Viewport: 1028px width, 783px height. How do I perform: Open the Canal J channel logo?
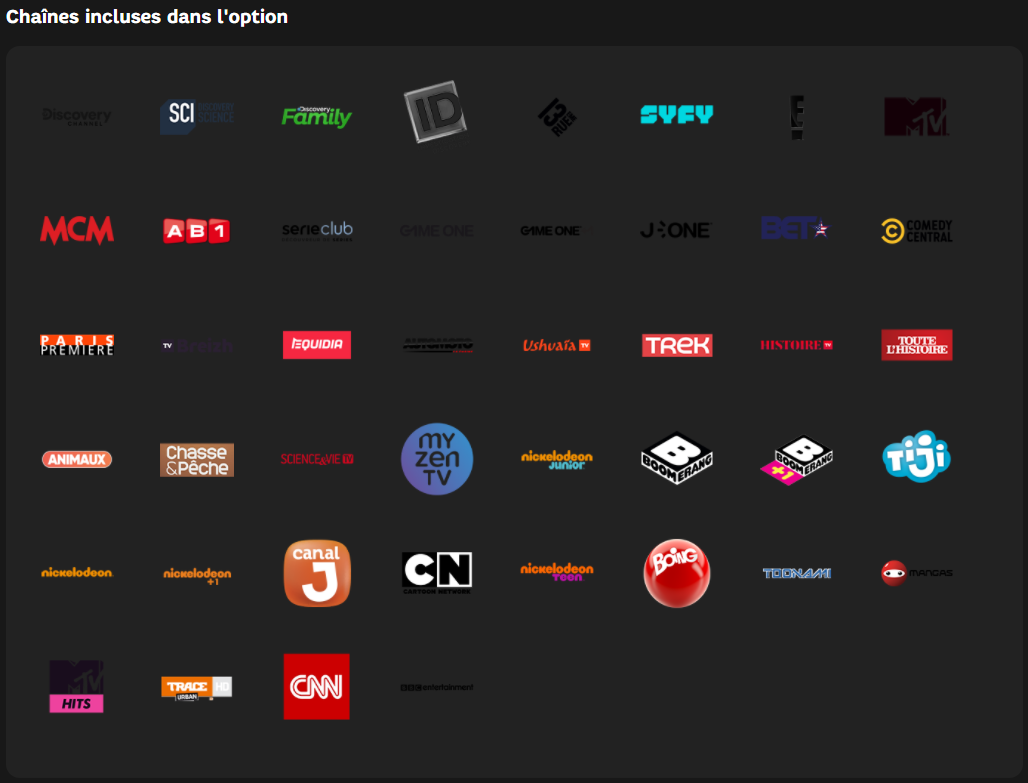click(x=317, y=573)
